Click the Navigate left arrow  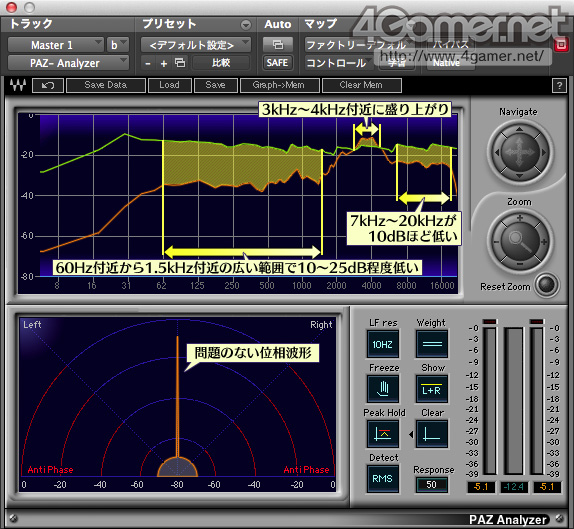tap(496, 152)
